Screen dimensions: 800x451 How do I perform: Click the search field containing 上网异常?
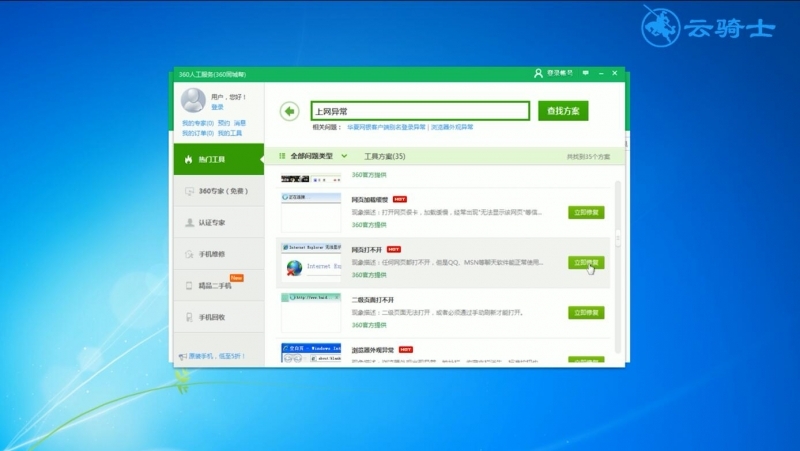[x=420, y=111]
